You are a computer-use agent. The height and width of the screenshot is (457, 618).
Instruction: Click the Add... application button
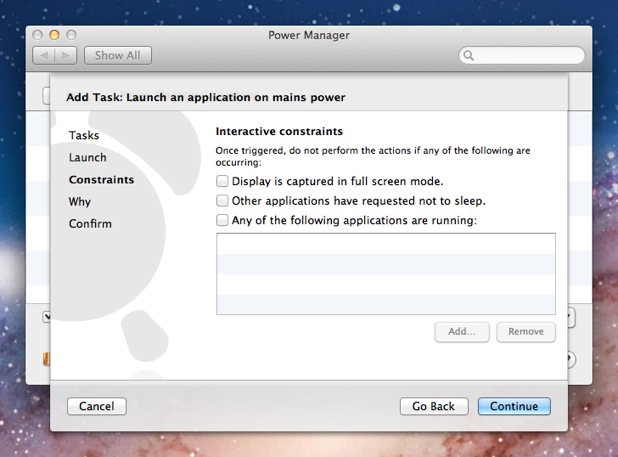coord(462,332)
